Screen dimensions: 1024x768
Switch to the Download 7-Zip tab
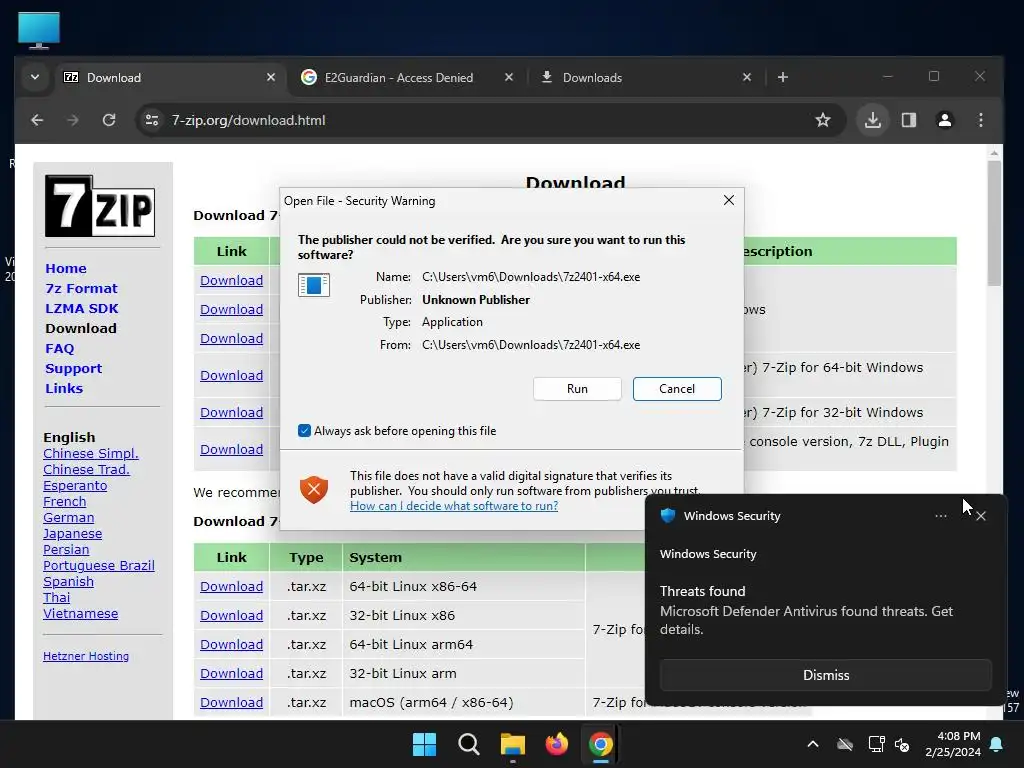(170, 77)
